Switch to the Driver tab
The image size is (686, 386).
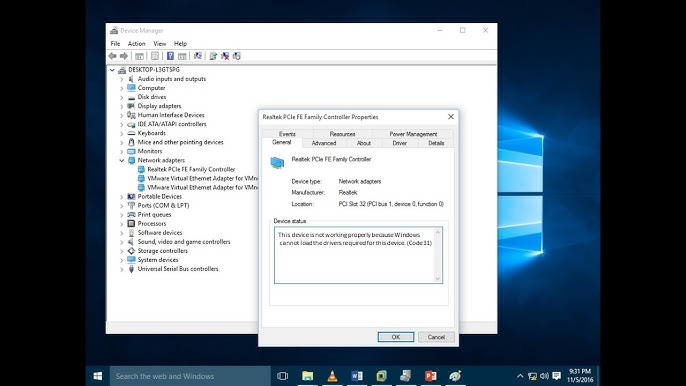click(399, 143)
